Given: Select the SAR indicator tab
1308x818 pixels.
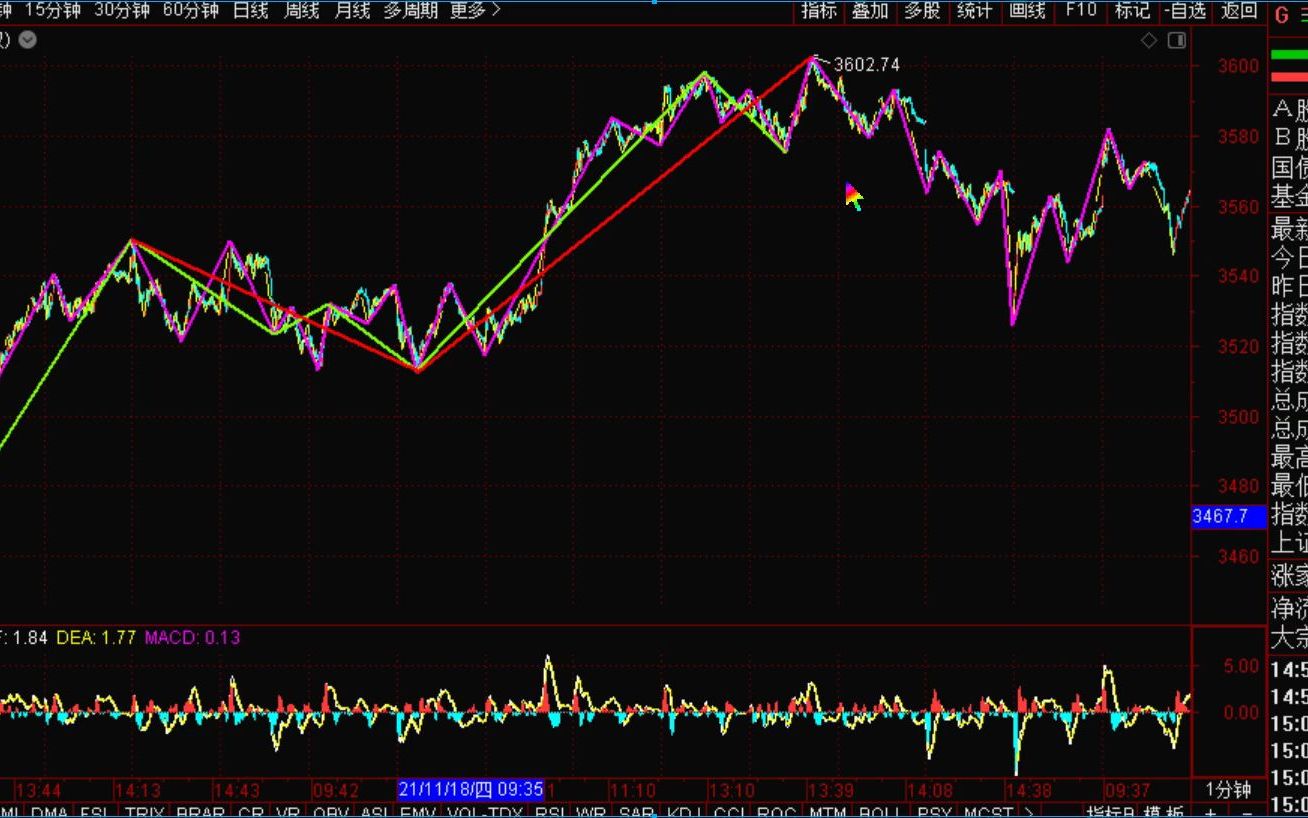Looking at the screenshot, I should tap(636, 813).
